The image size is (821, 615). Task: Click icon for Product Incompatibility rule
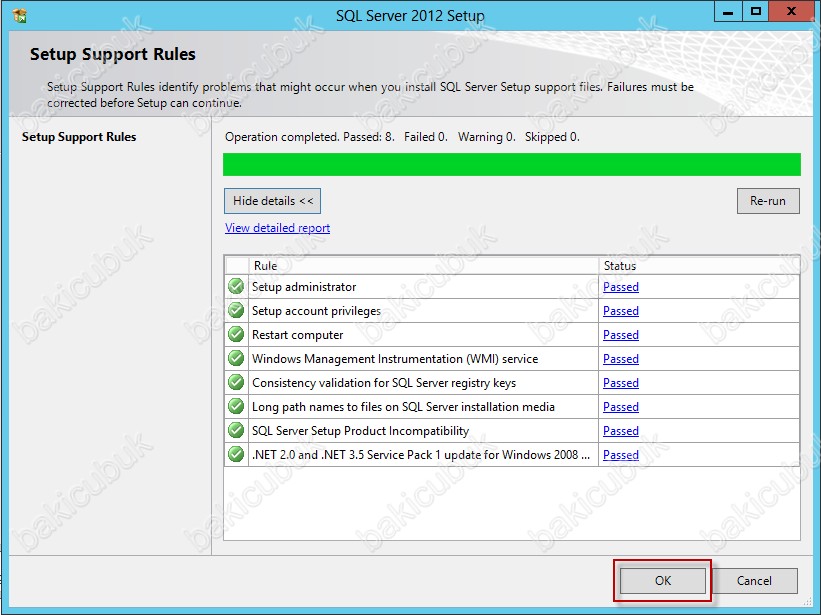tap(236, 431)
